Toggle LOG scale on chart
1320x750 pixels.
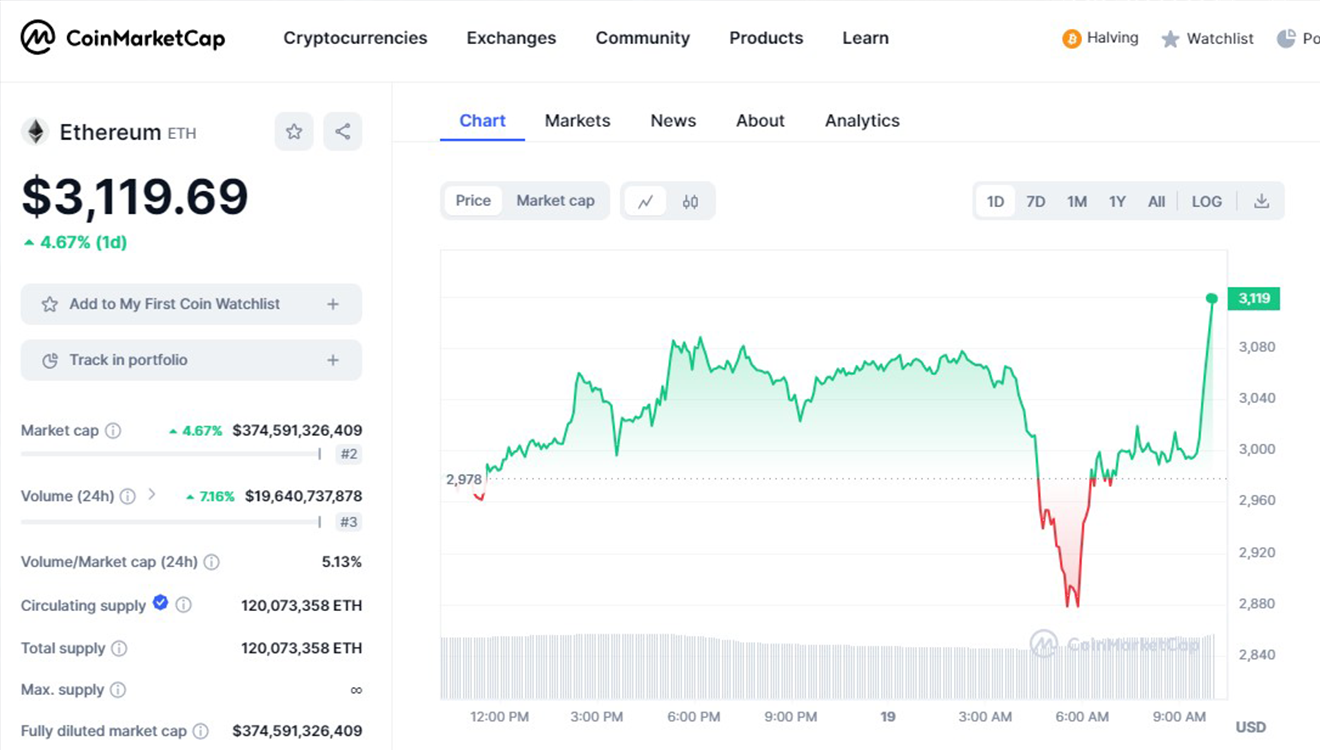(x=1206, y=201)
